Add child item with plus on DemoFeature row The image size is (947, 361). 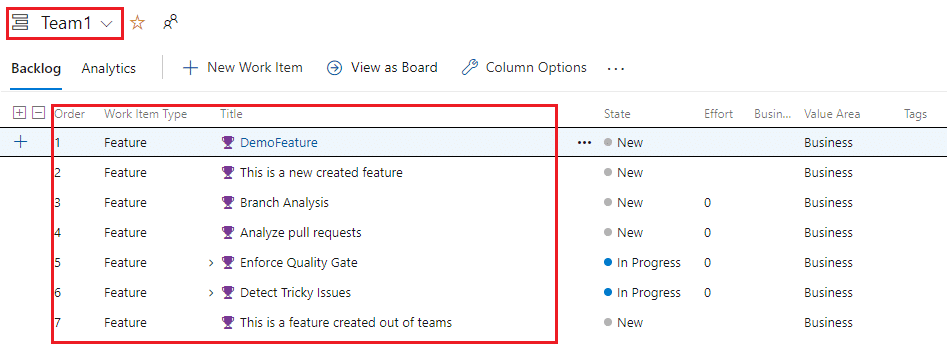click(21, 142)
